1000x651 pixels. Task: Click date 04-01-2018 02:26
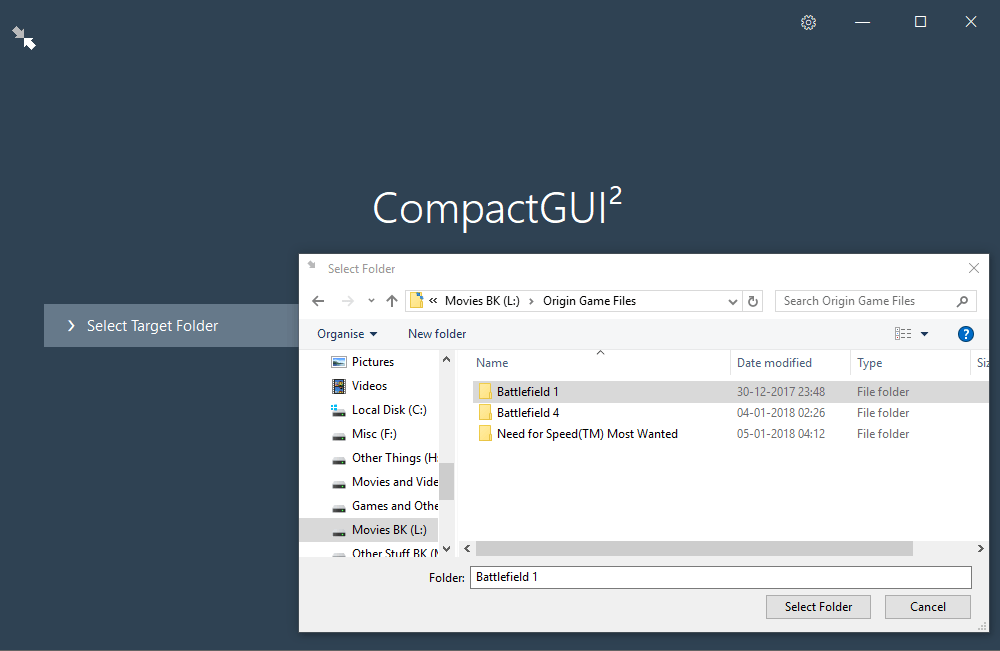point(781,413)
